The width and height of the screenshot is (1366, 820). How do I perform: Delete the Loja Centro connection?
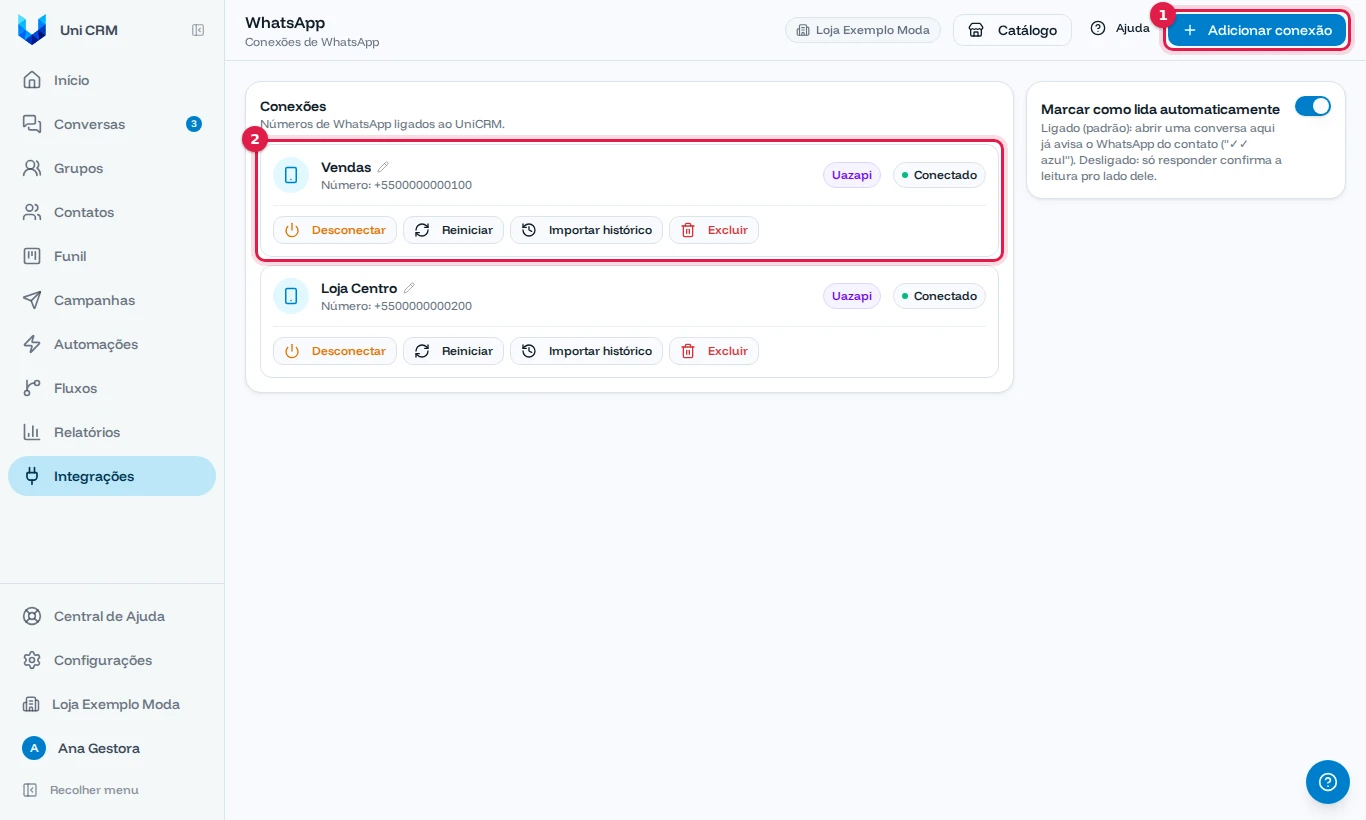[x=714, y=351]
